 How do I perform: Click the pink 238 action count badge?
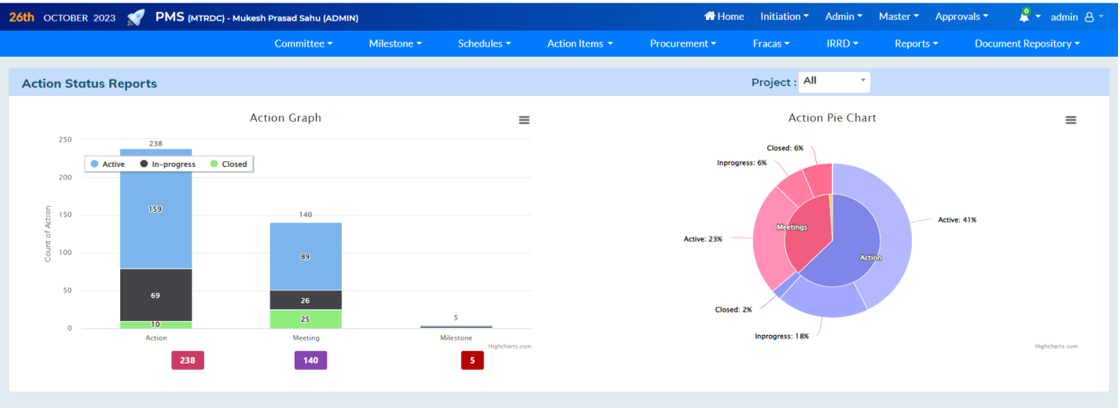click(x=188, y=360)
